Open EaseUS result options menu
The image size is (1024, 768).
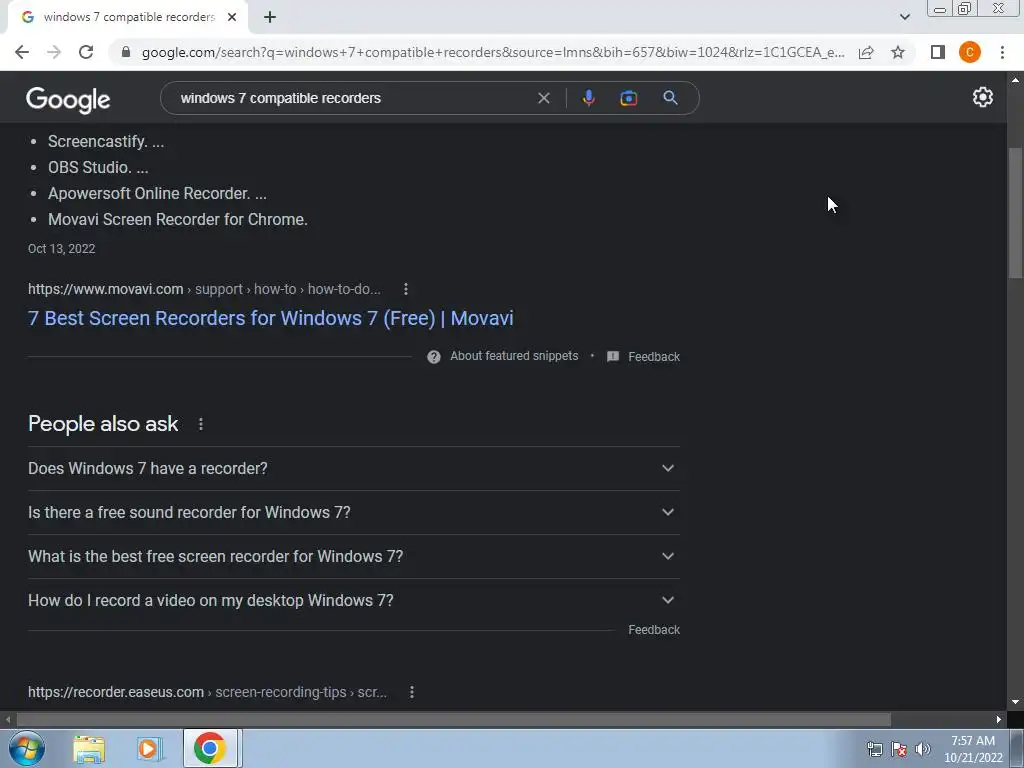(411, 692)
